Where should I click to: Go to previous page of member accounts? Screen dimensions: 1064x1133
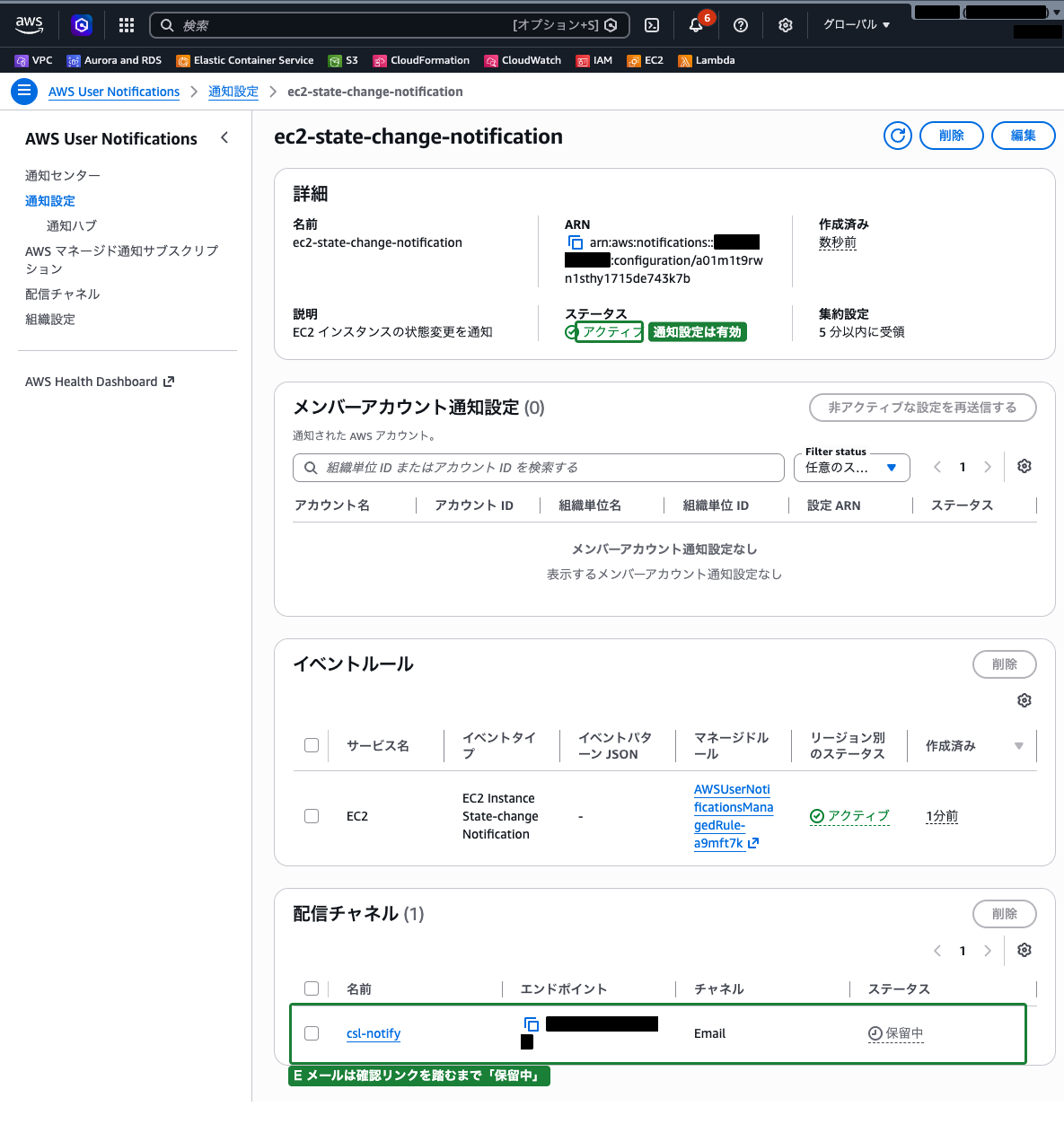(x=937, y=467)
